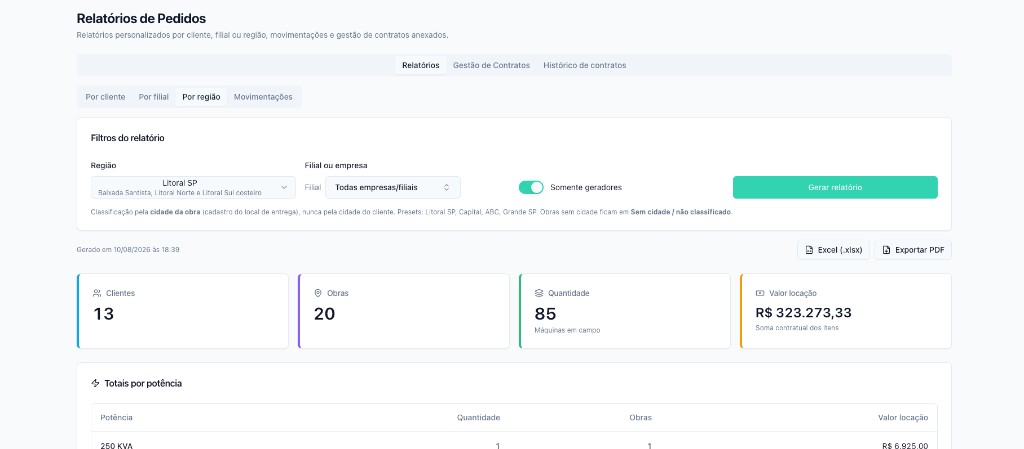
Task: Open the Gestão de Contratos tab
Action: 492,65
